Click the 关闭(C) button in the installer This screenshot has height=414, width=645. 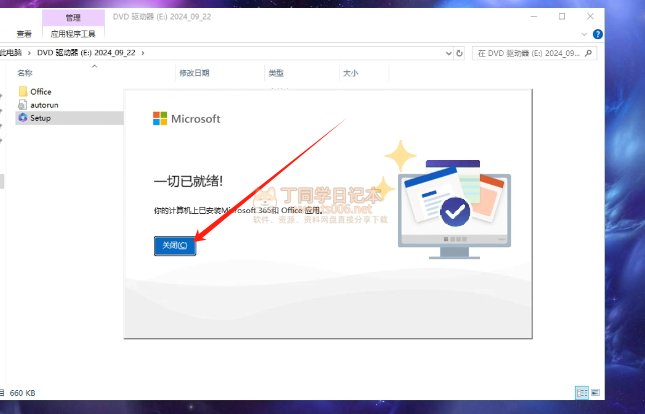[x=175, y=246]
